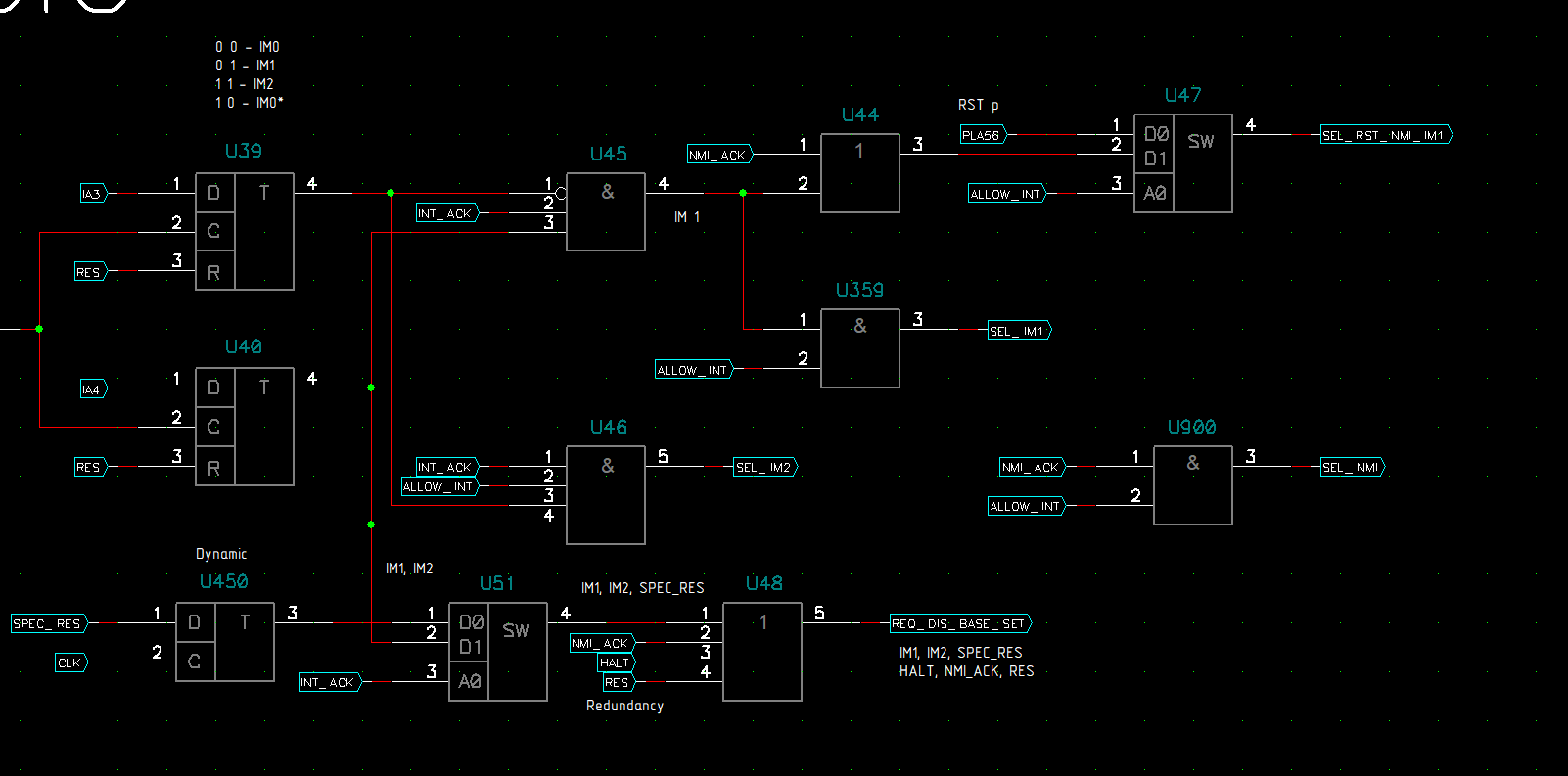Select the U47 SW multiplexer block
Screen dimensions: 1568x776
coord(1182,163)
